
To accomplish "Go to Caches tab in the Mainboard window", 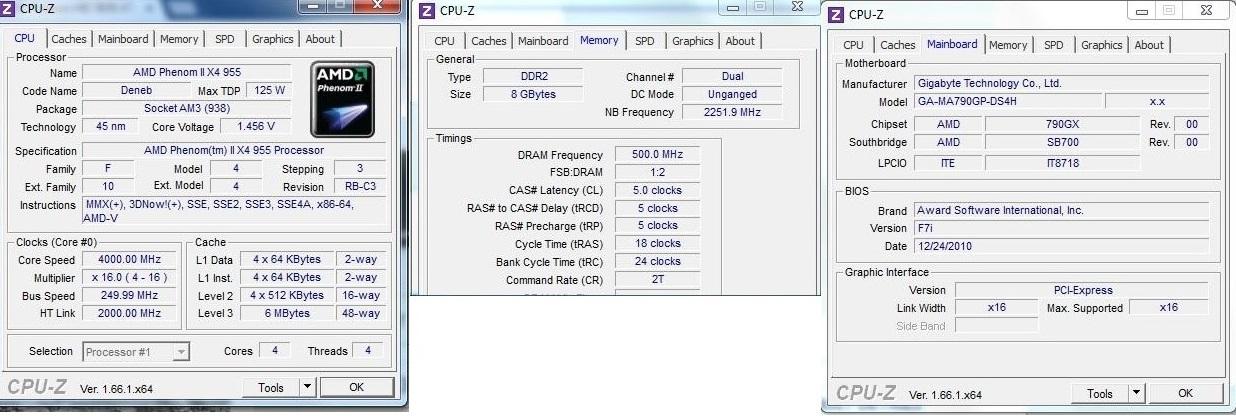I will (x=897, y=45).
